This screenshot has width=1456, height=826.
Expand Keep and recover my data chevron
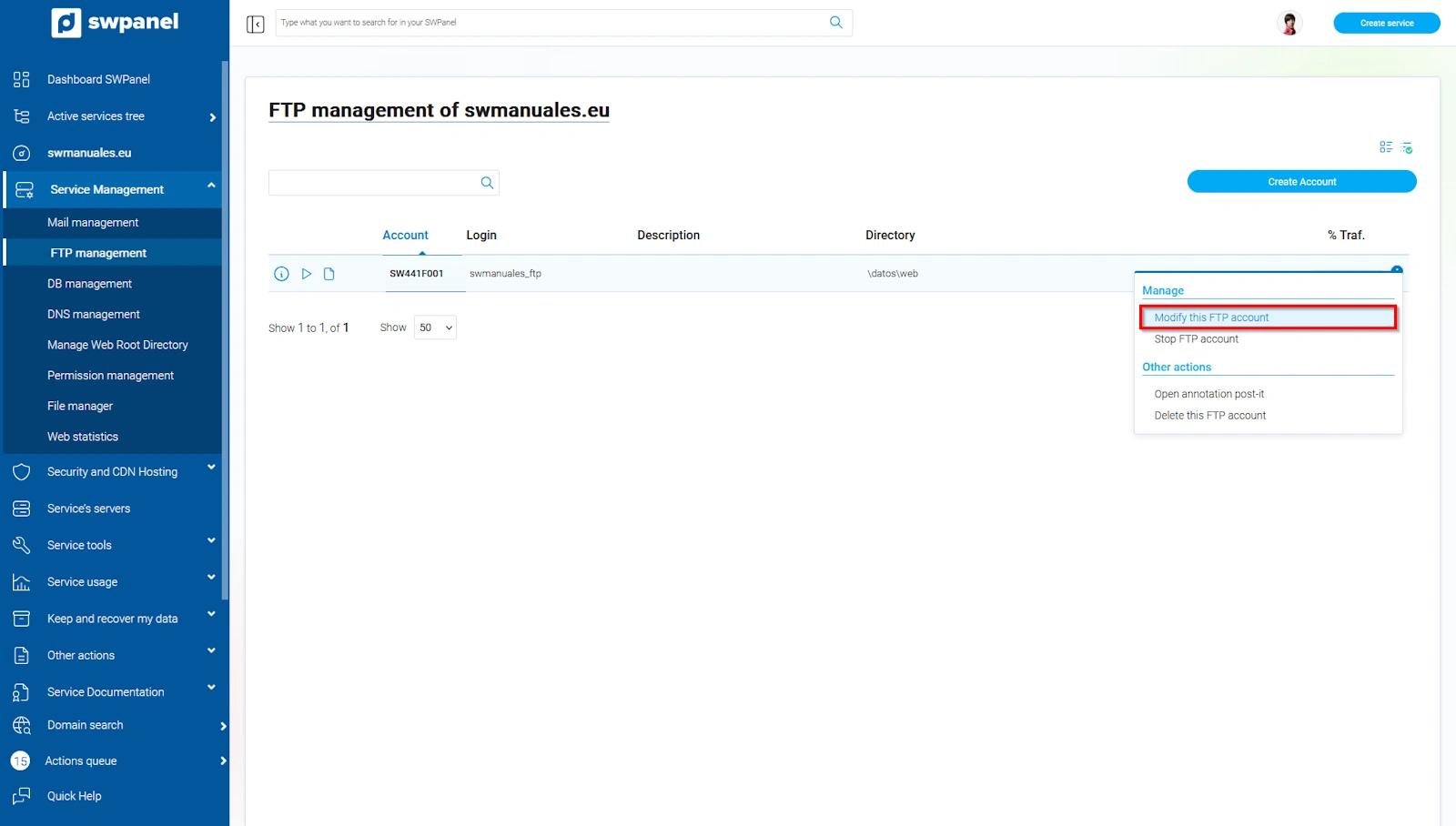pyautogui.click(x=211, y=614)
